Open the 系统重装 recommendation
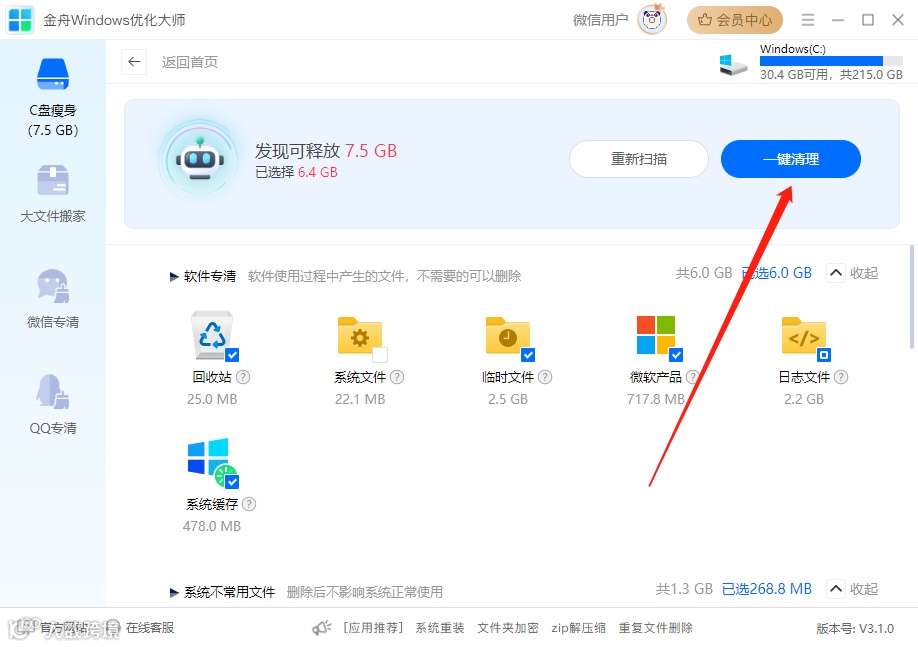The height and width of the screenshot is (647, 918). pos(440,628)
